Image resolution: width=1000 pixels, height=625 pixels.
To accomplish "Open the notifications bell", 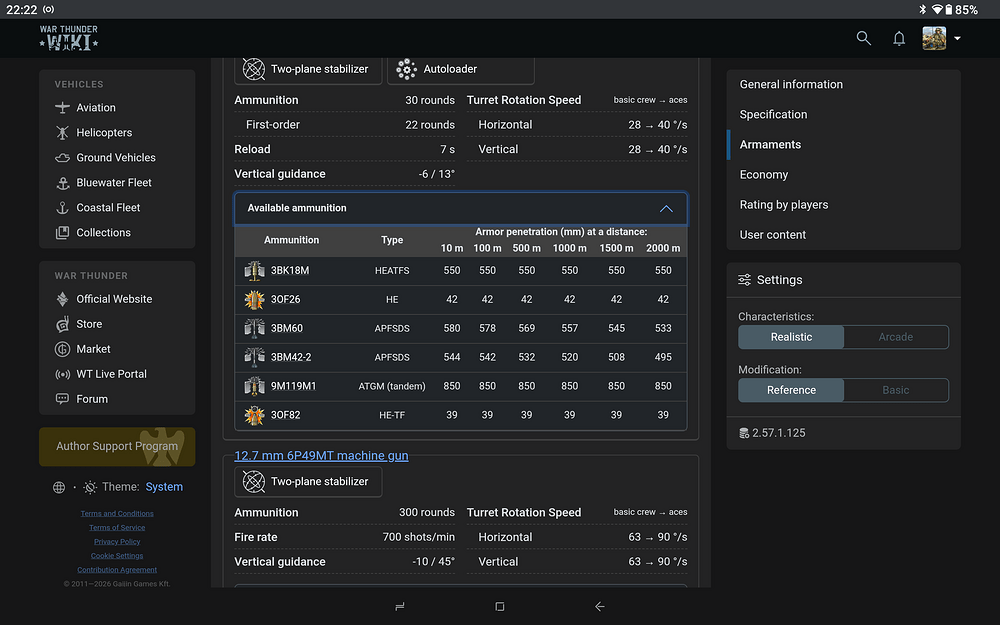I will [x=899, y=38].
